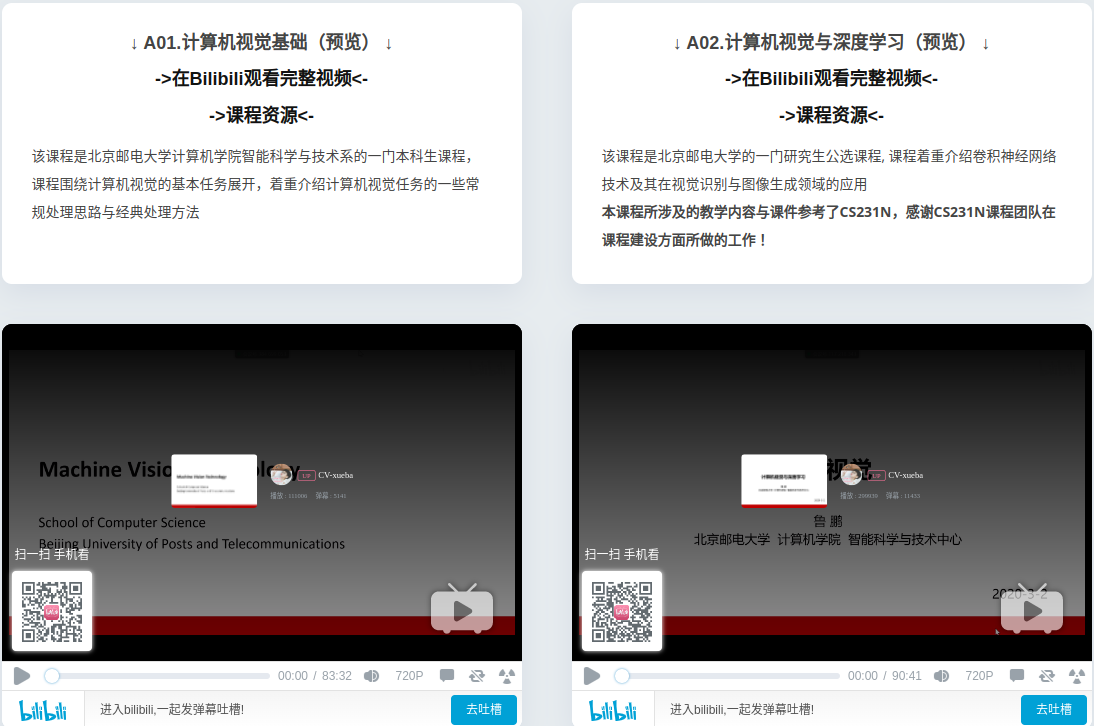
Task: Open A01 在Bilibili观看完整视频 link
Action: (262, 78)
